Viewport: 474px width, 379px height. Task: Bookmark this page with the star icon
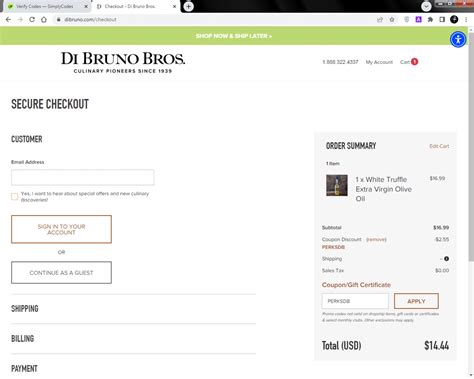point(392,20)
